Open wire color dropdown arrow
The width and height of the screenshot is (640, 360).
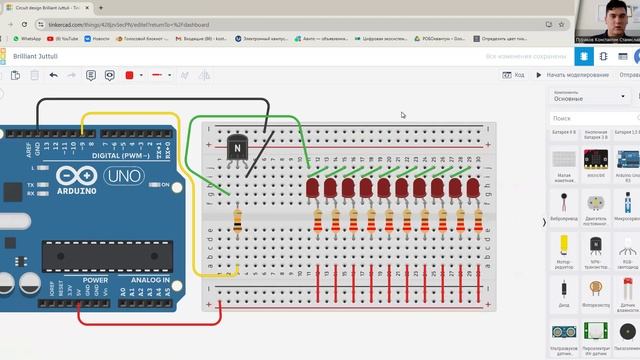pyautogui.click(x=141, y=75)
